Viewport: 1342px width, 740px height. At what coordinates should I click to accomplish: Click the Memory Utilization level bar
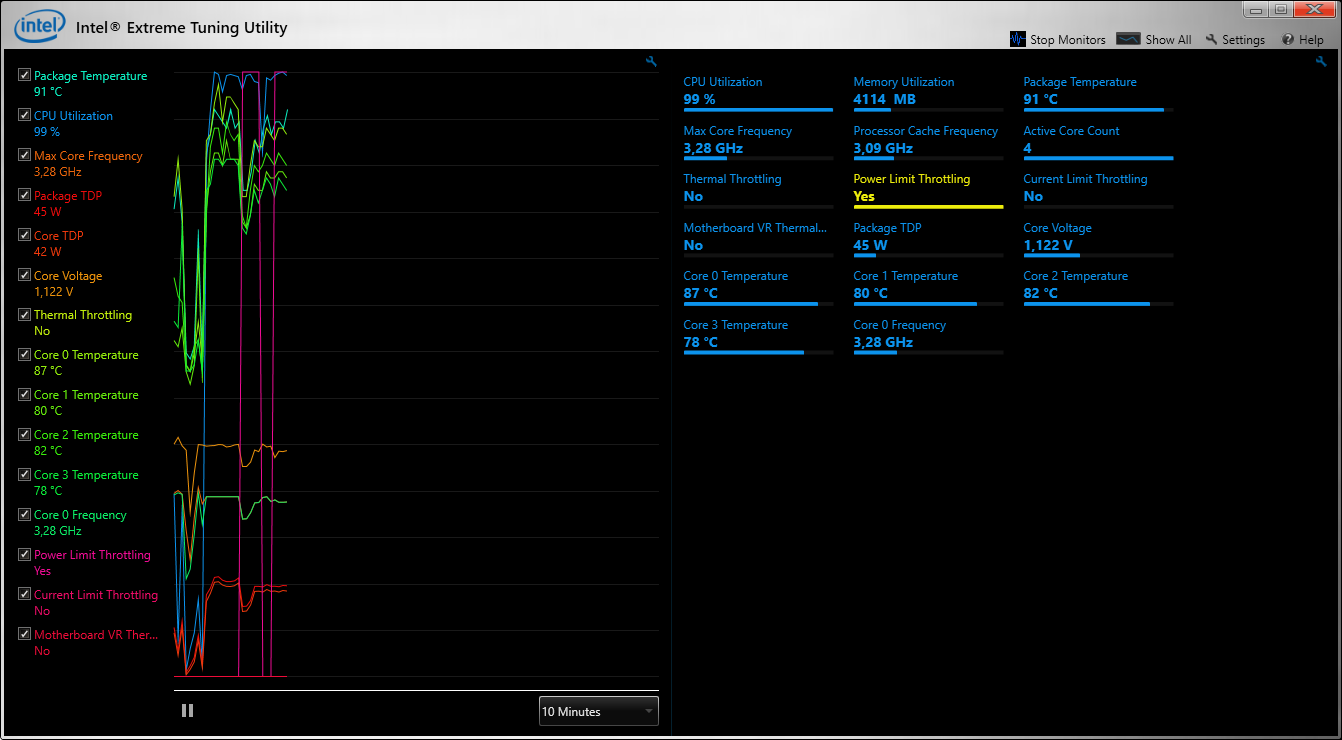928,110
